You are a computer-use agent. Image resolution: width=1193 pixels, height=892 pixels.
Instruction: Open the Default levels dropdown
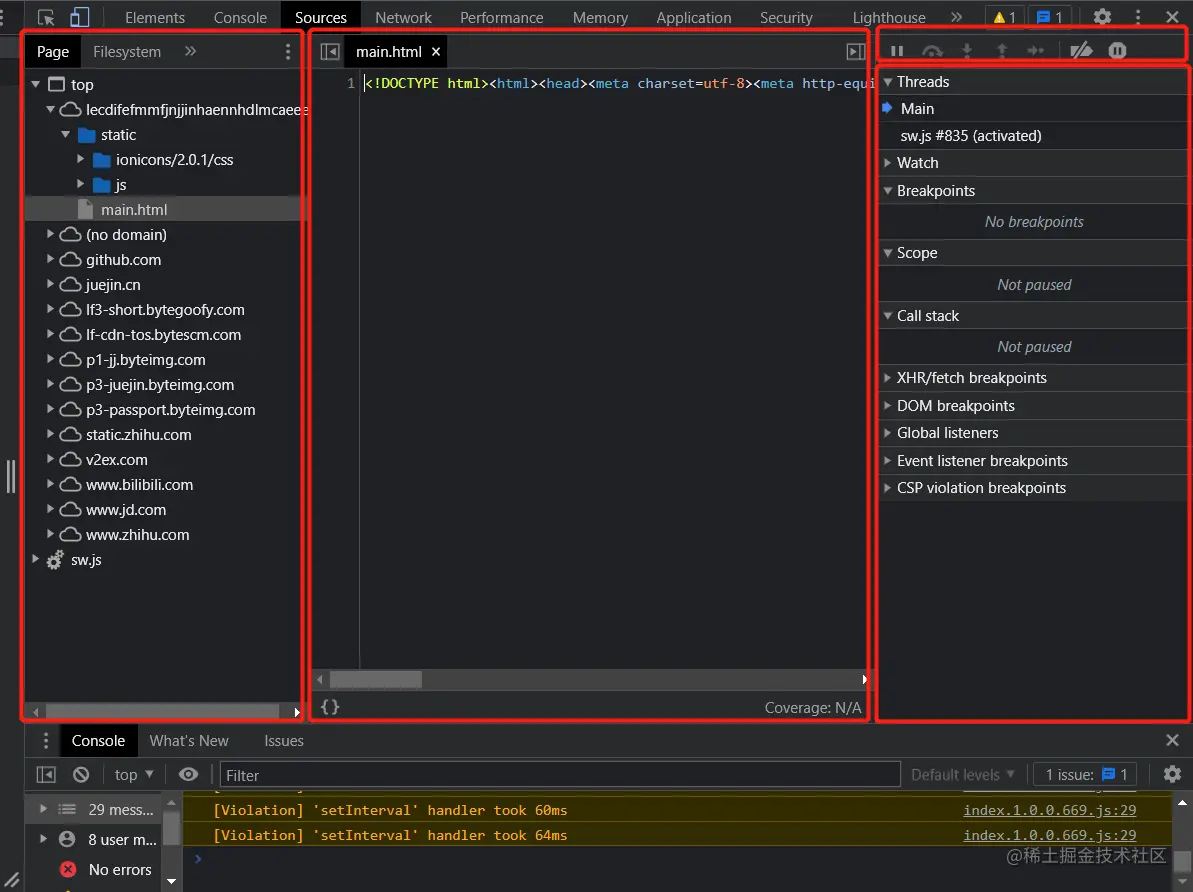962,775
